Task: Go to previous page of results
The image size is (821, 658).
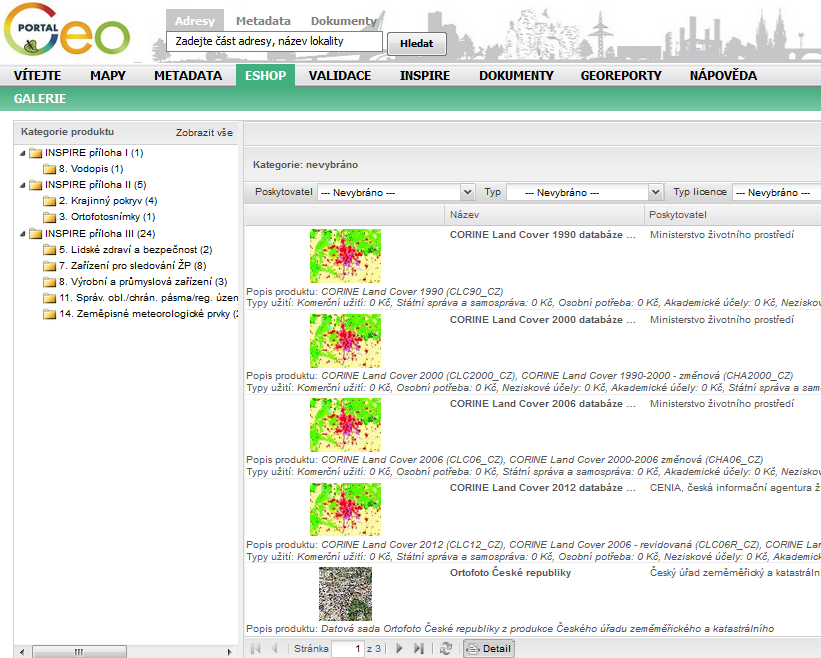Action: pos(274,649)
